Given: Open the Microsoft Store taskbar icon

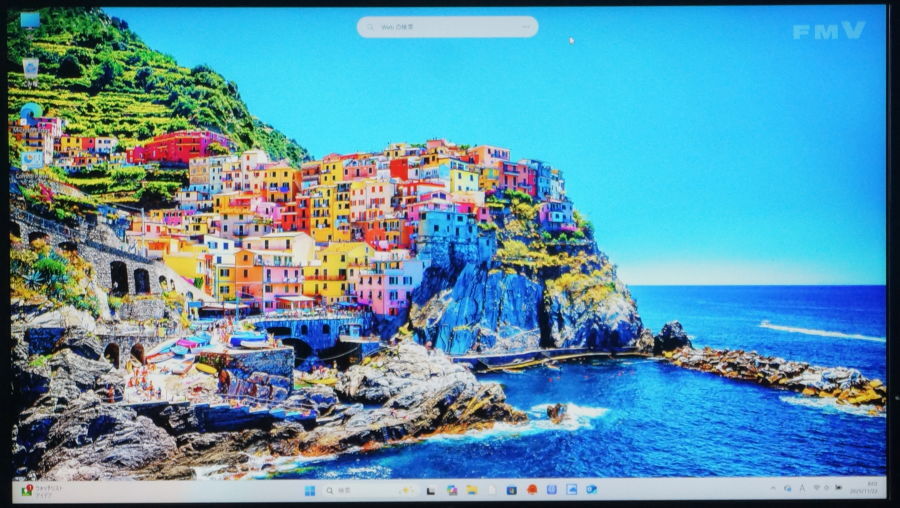Looking at the screenshot, I should [x=511, y=490].
